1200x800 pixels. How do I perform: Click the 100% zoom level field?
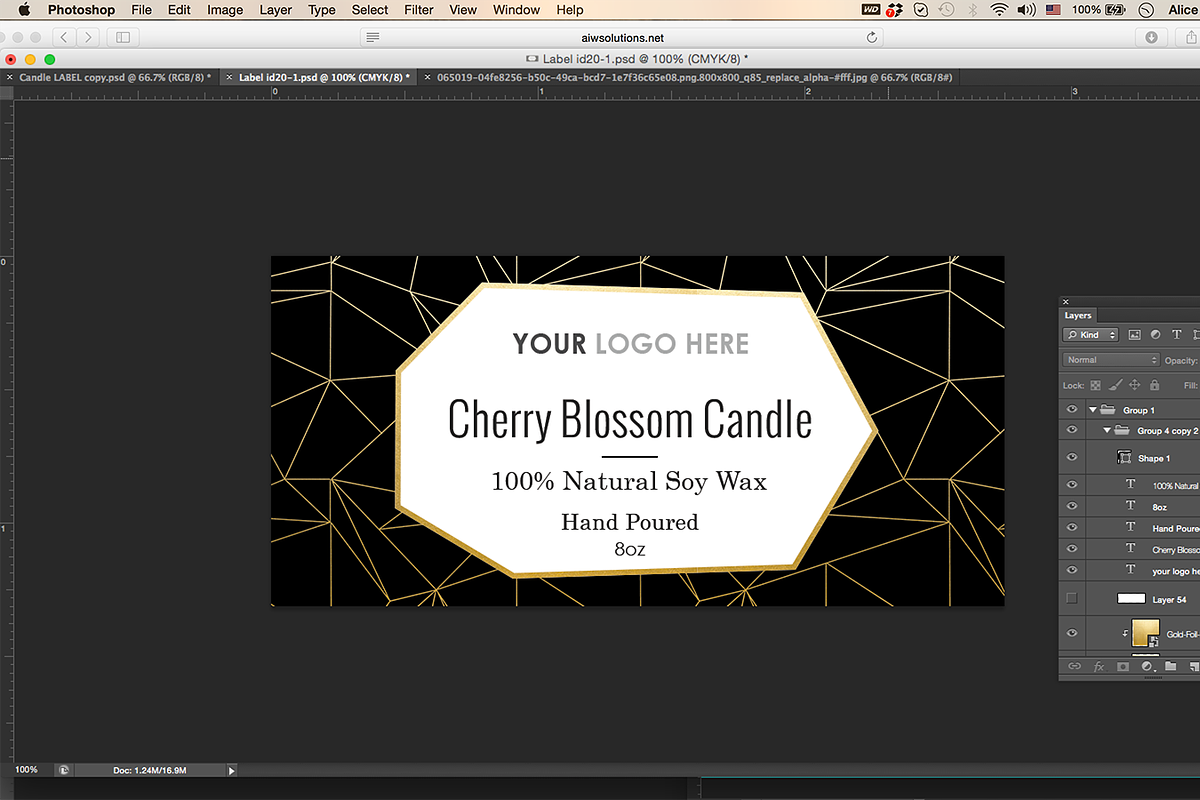(26, 770)
